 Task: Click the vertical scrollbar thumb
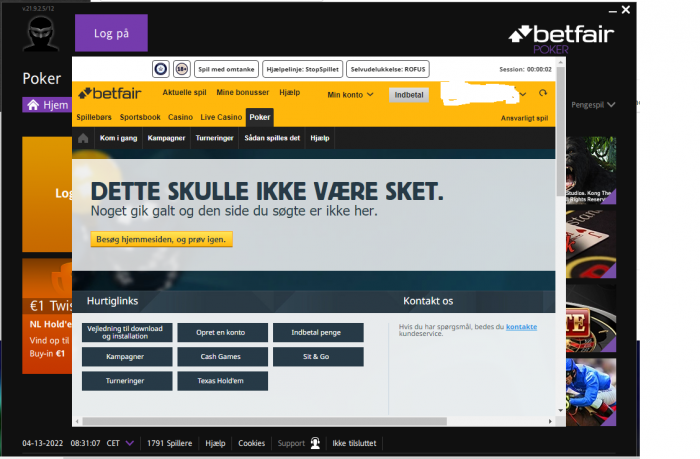pyautogui.click(x=561, y=131)
